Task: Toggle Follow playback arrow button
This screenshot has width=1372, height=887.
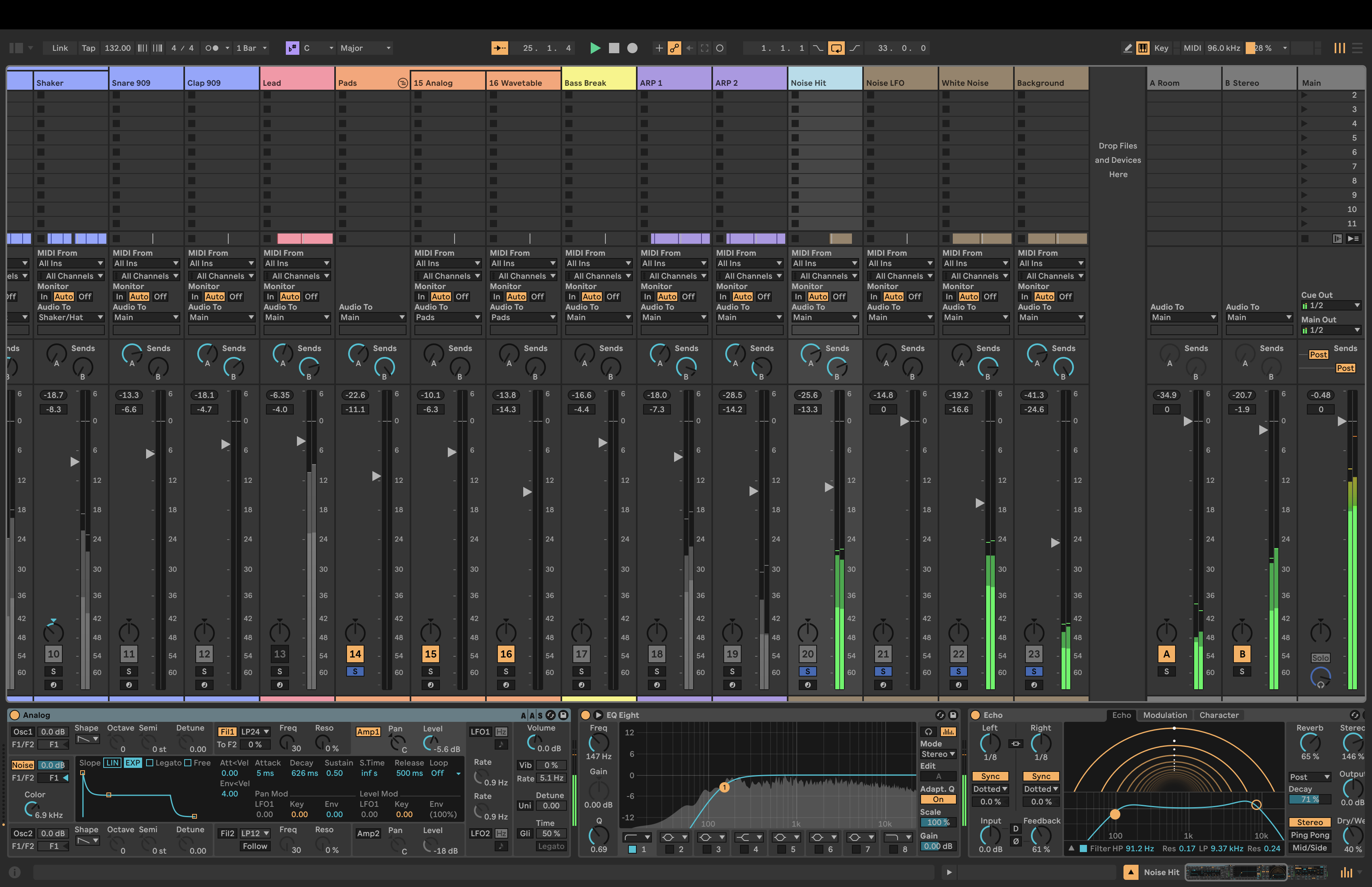Action: point(499,48)
